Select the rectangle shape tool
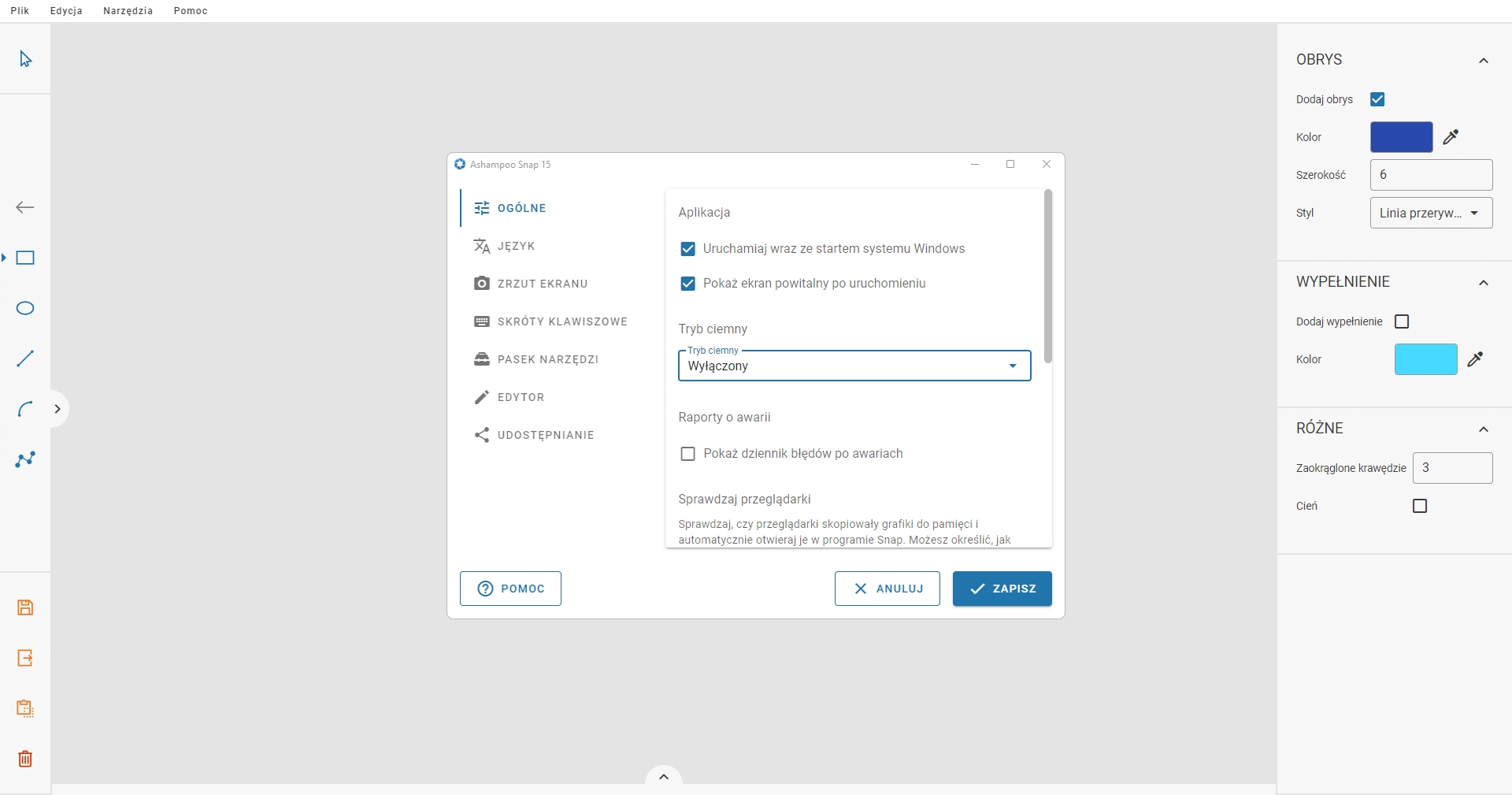 pos(25,258)
